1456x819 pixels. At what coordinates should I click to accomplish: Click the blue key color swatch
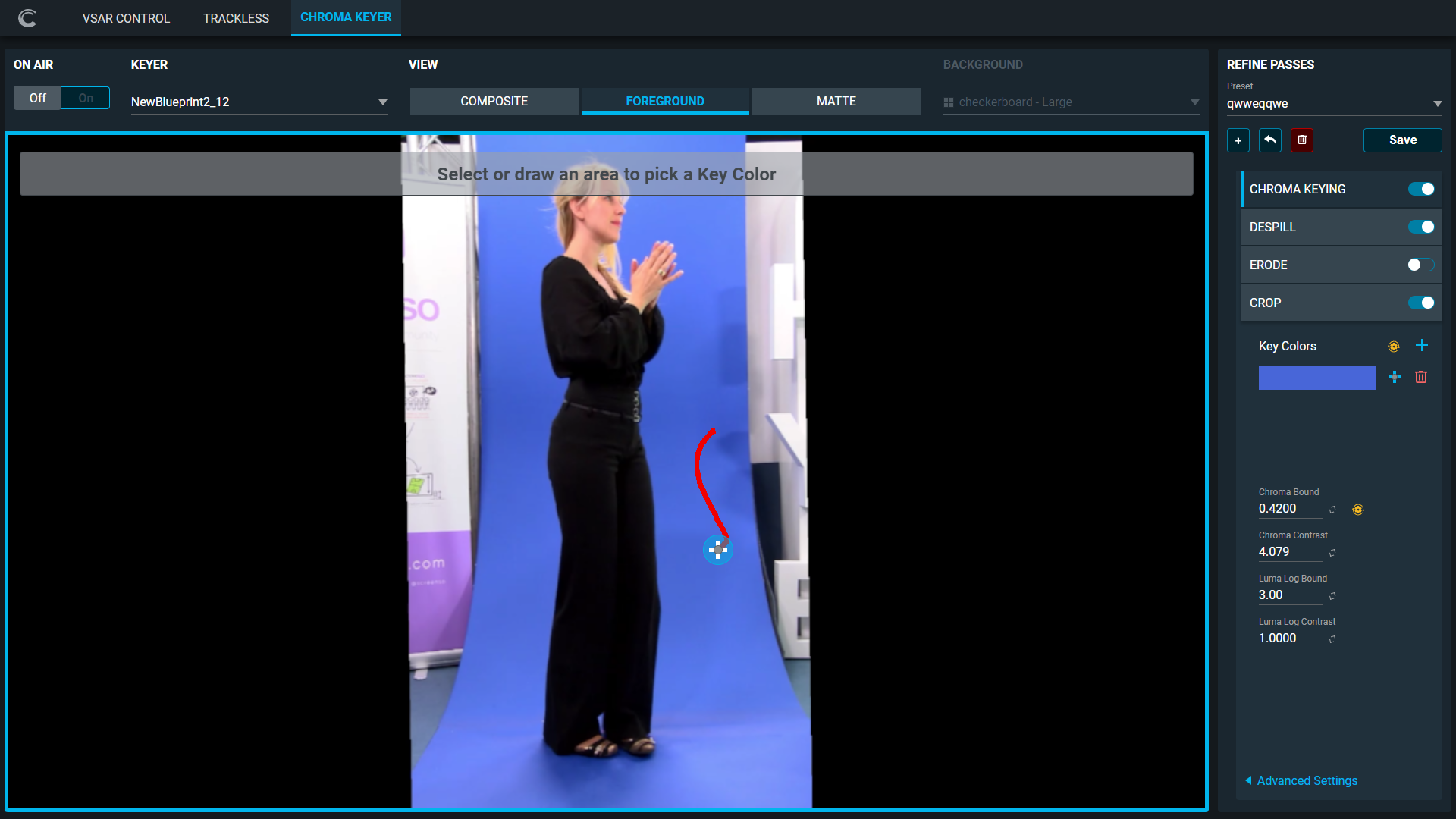tap(1316, 378)
